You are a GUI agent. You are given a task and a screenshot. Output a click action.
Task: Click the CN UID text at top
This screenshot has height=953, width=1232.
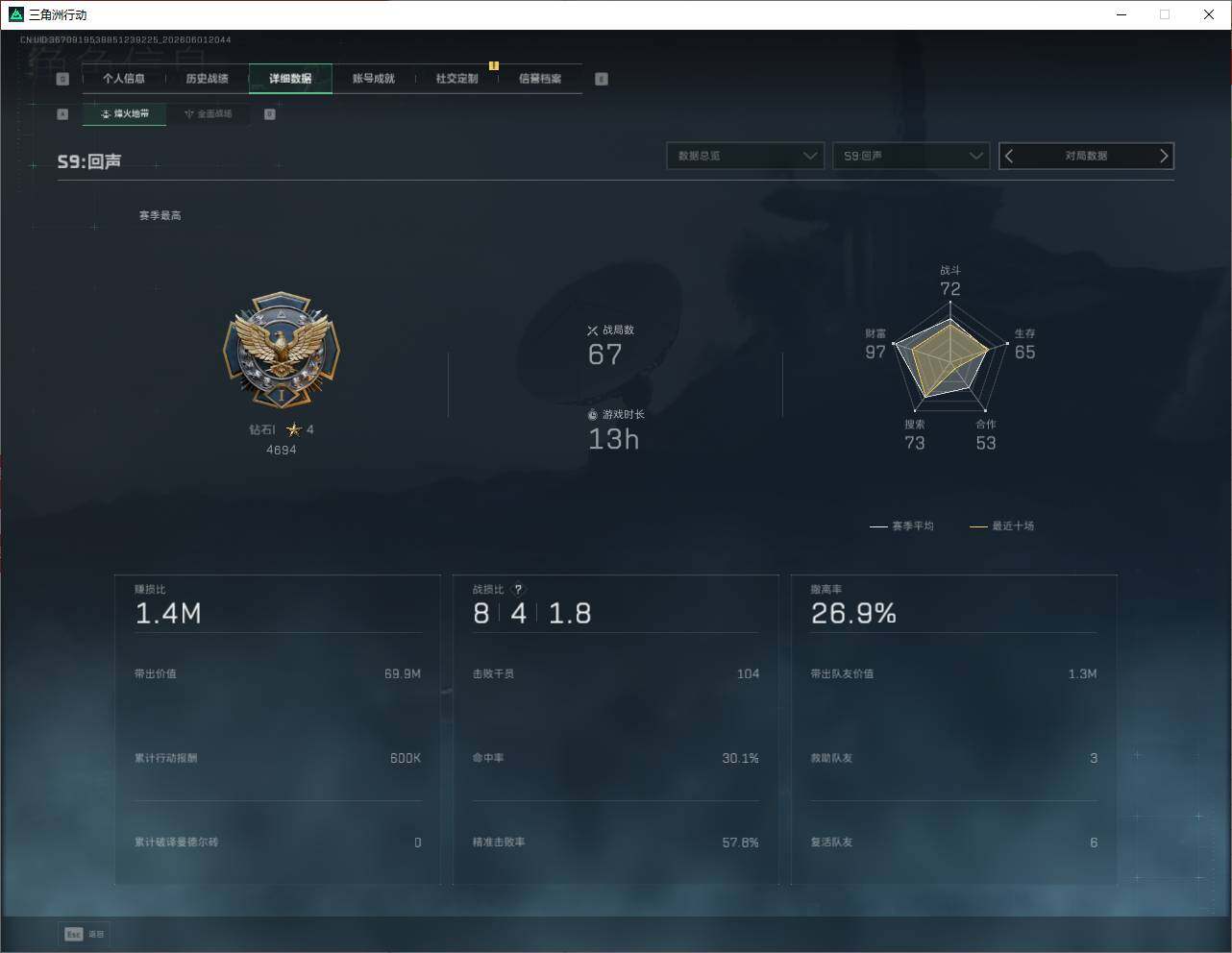[126, 40]
